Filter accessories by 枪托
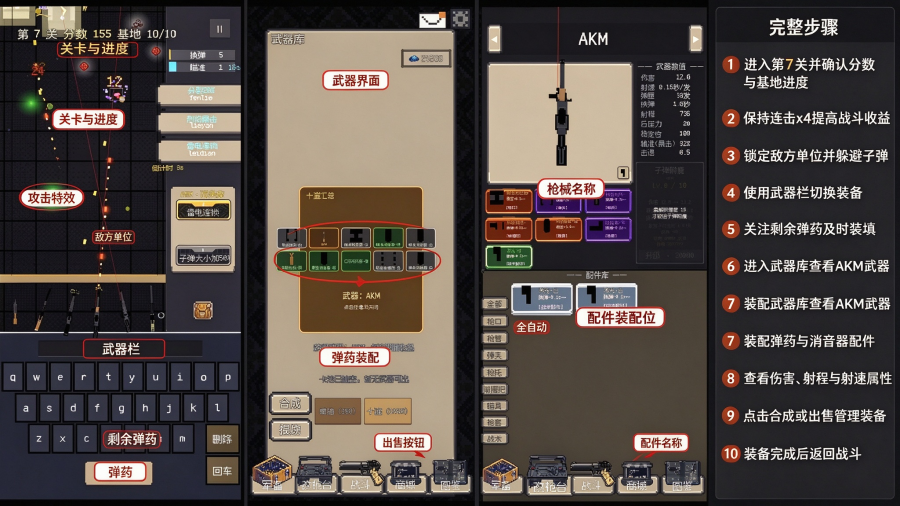The width and height of the screenshot is (900, 506). [x=494, y=372]
